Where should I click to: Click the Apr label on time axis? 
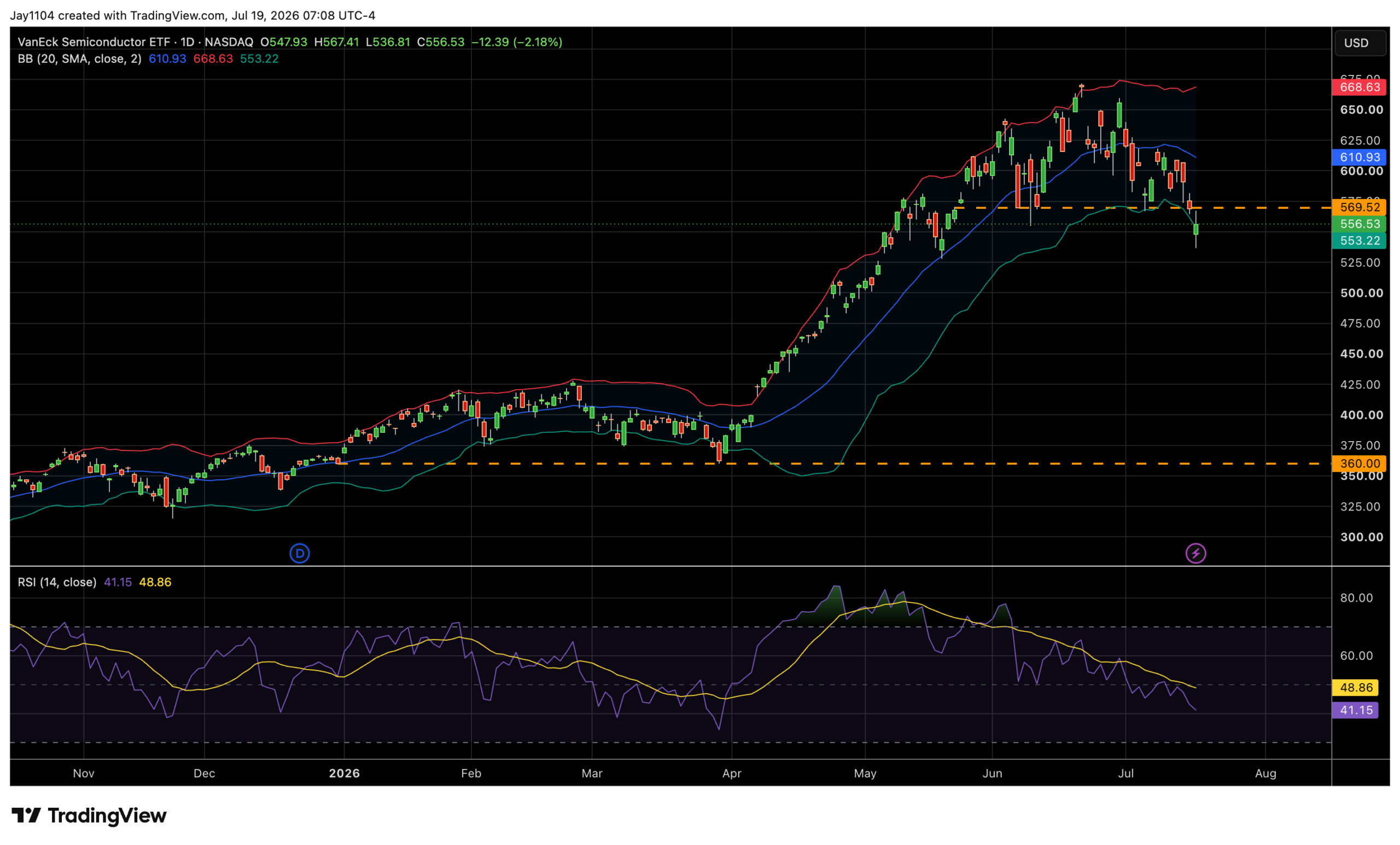pos(732,773)
